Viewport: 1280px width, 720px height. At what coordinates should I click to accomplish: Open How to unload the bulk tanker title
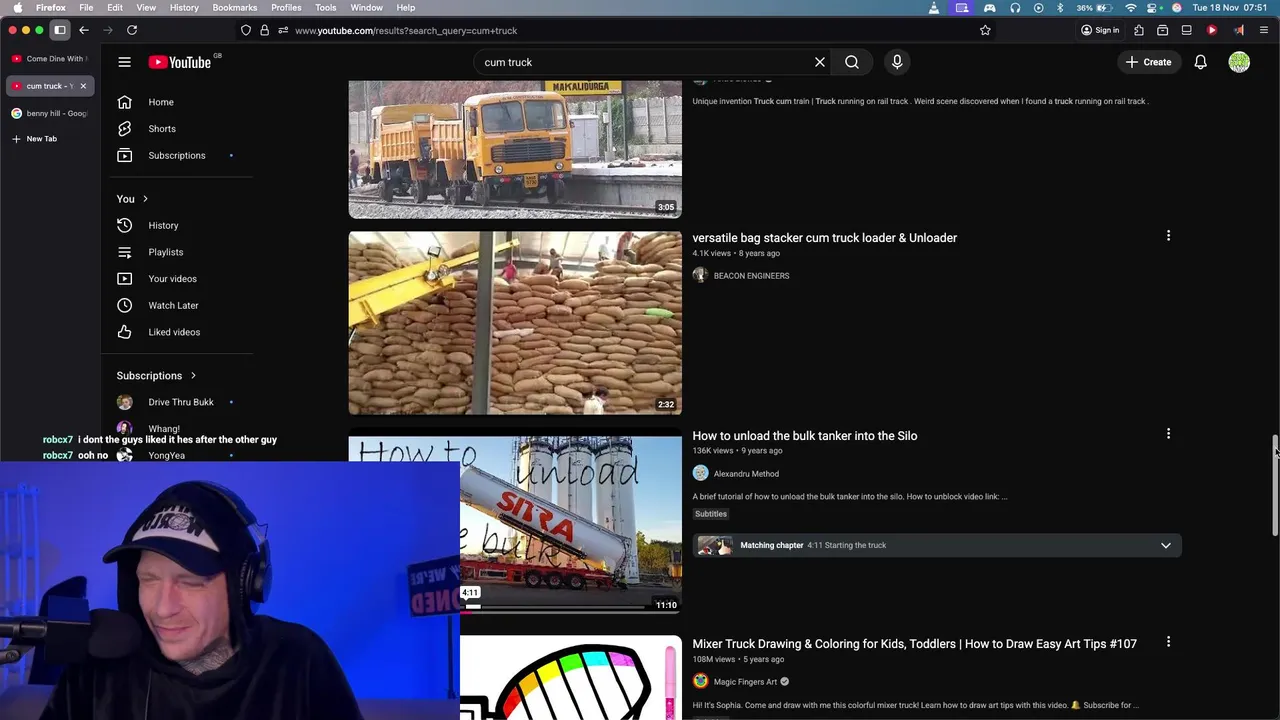coord(805,436)
